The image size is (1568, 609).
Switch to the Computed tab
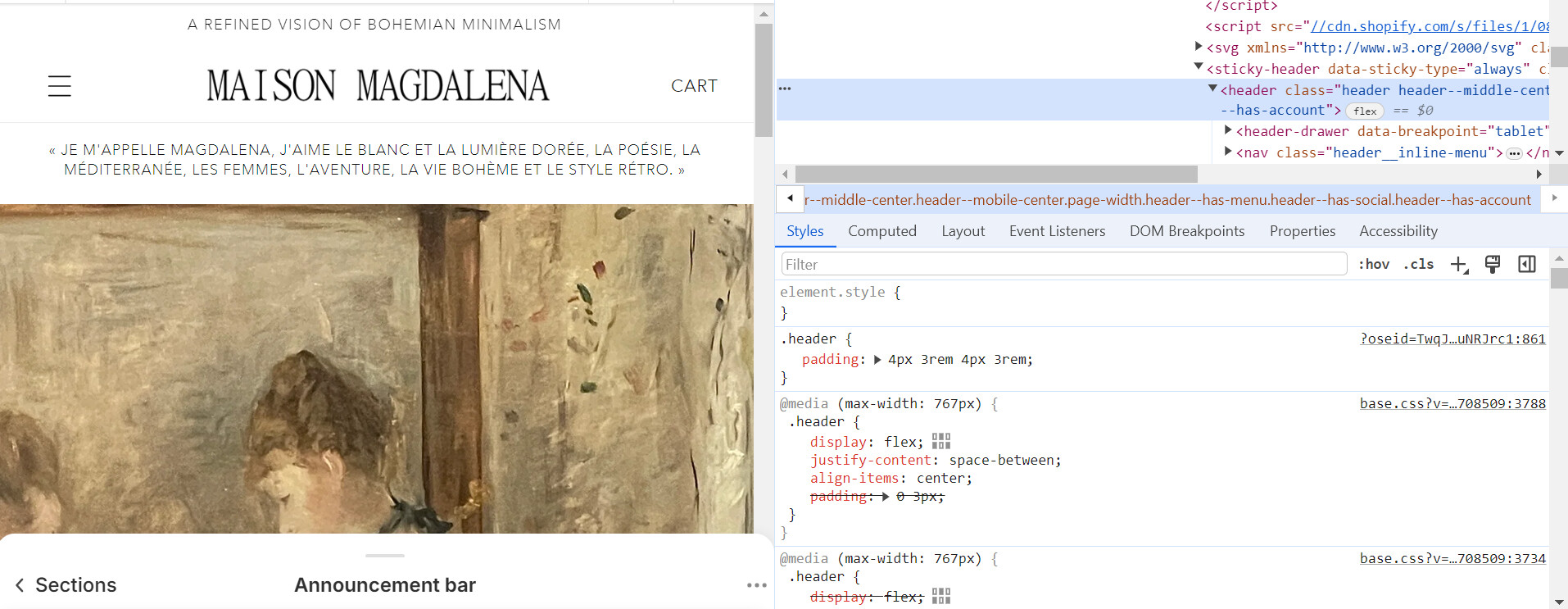tap(882, 231)
